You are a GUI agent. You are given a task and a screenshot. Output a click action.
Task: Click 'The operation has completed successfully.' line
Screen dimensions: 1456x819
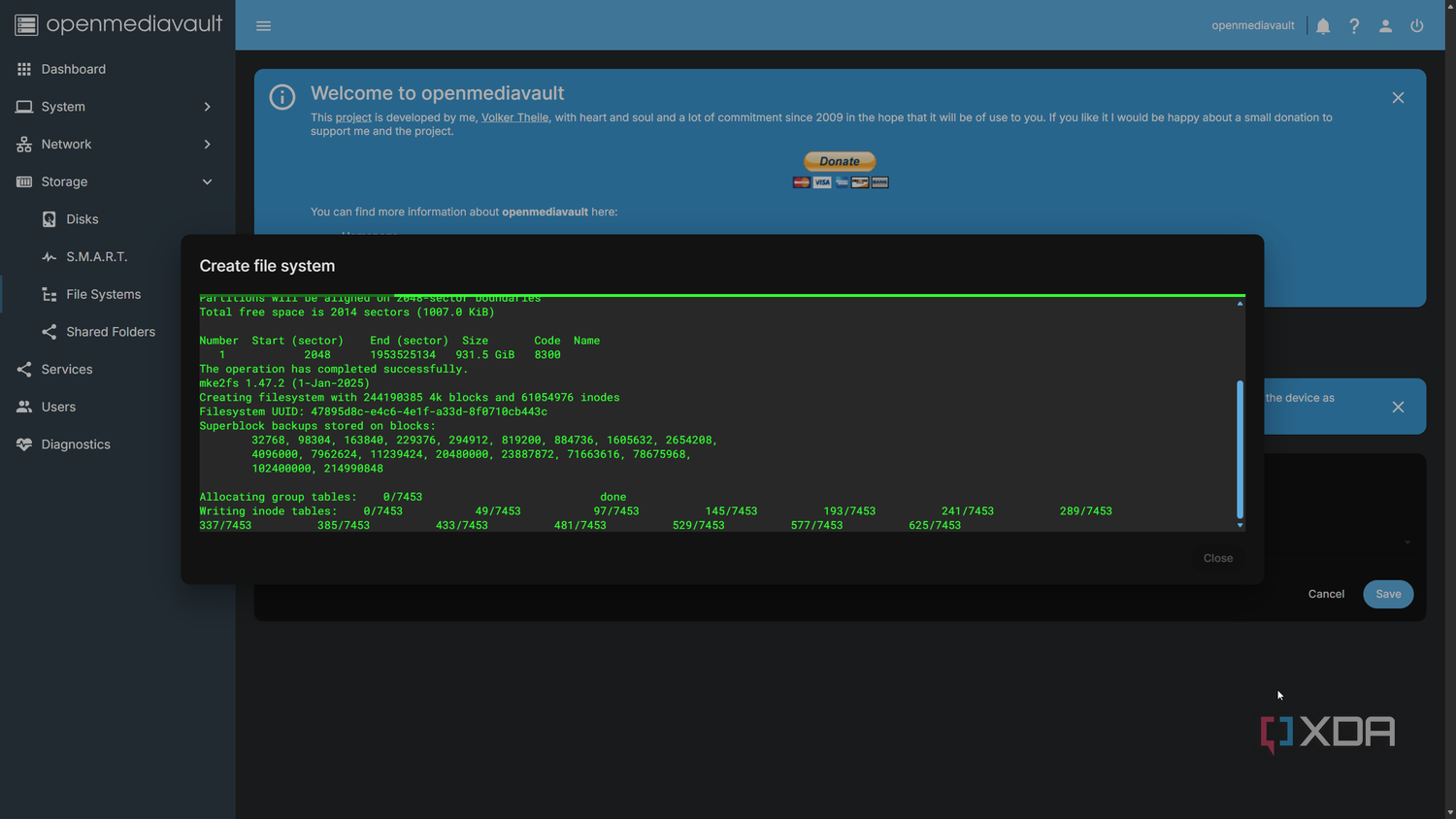point(334,369)
